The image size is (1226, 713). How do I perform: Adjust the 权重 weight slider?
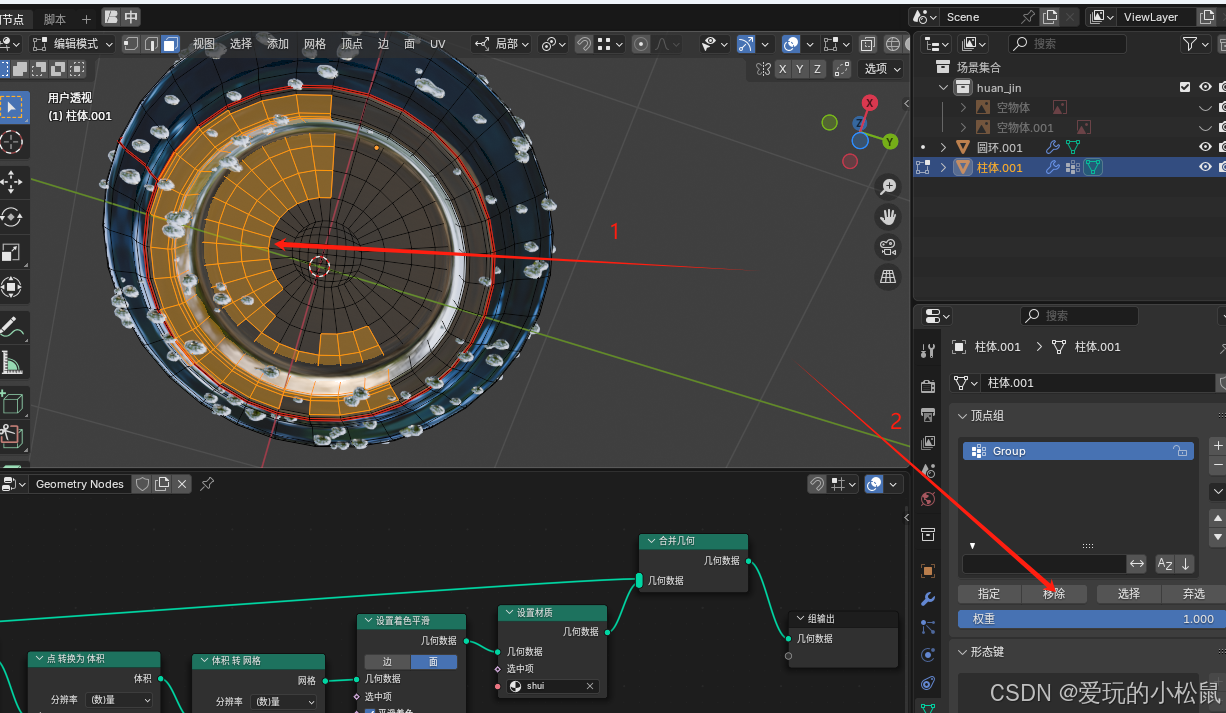coord(1090,619)
